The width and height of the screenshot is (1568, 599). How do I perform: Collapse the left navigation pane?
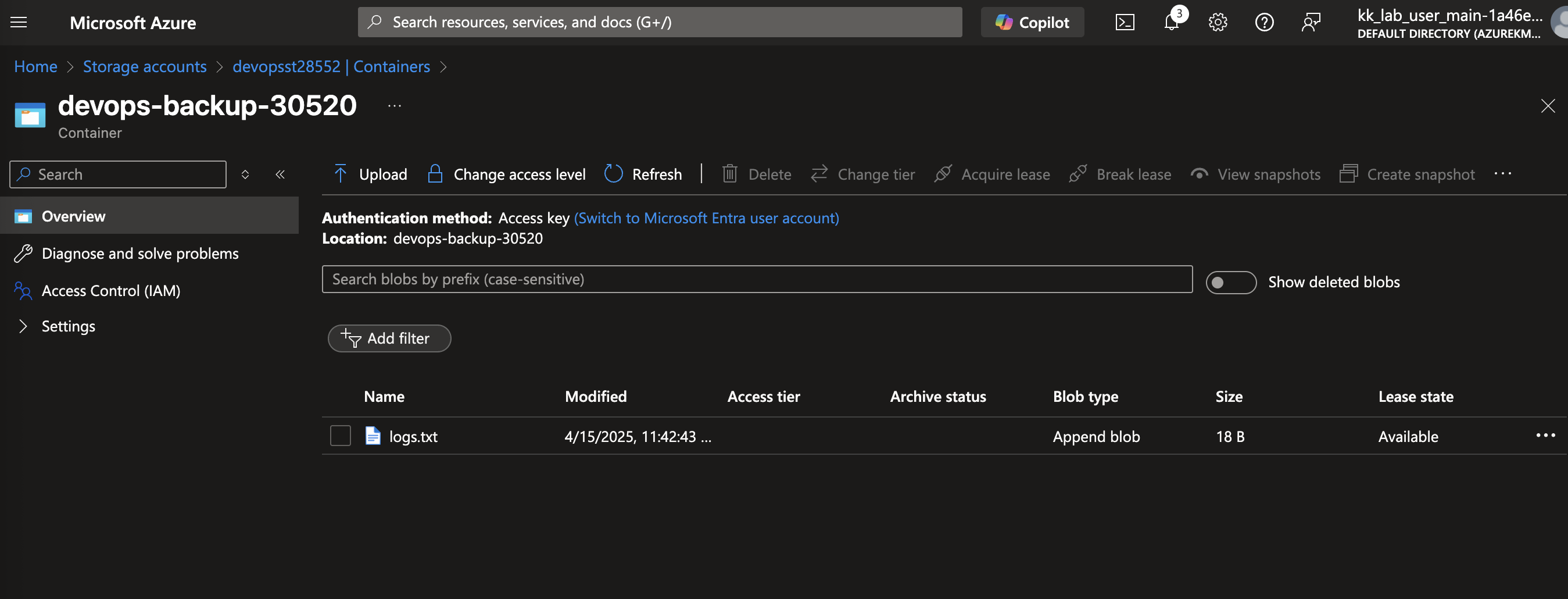(x=280, y=174)
